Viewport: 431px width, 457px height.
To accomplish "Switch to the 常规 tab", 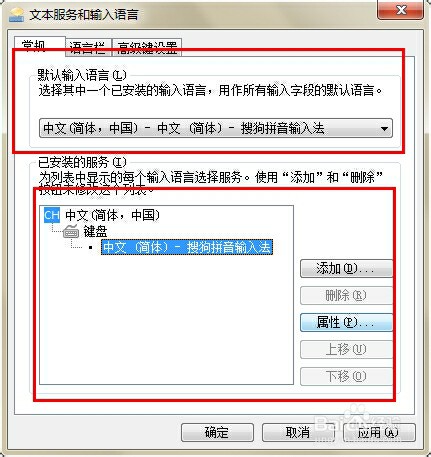I will [x=40, y=46].
